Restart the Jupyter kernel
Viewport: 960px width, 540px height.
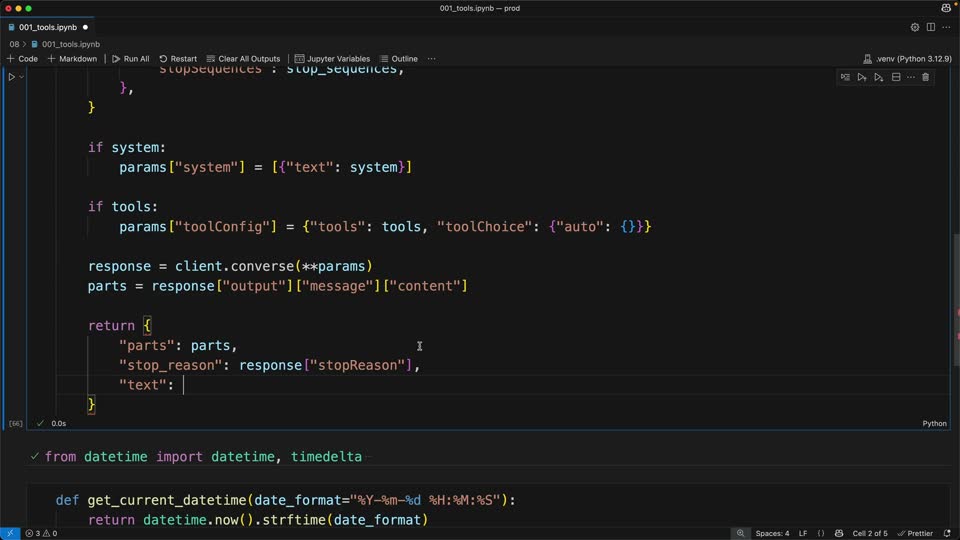pos(178,59)
